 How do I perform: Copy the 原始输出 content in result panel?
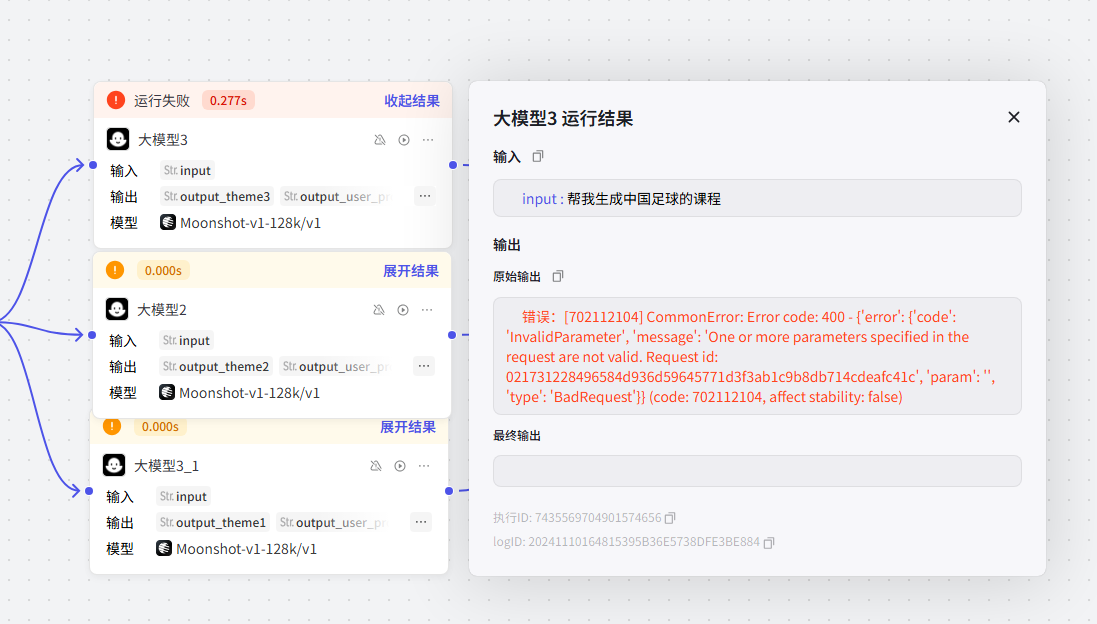[558, 276]
